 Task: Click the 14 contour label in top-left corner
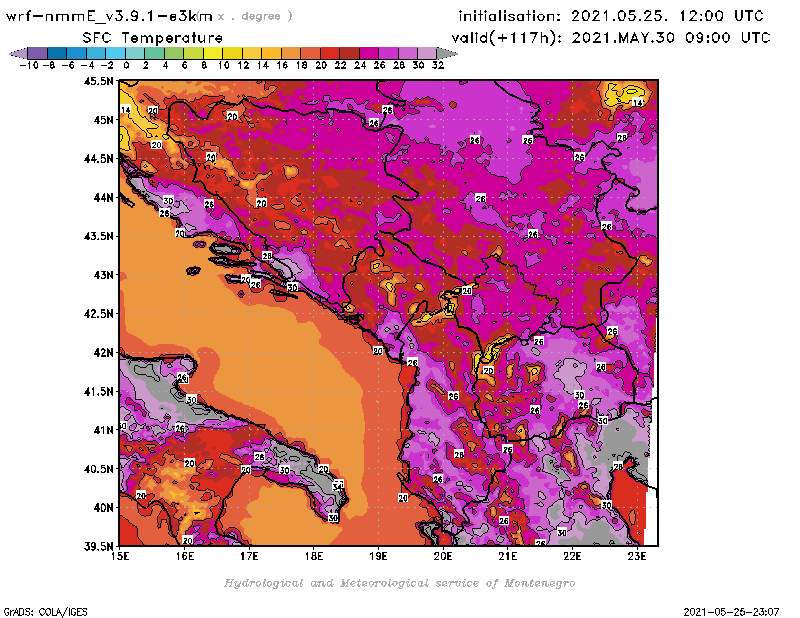[125, 110]
